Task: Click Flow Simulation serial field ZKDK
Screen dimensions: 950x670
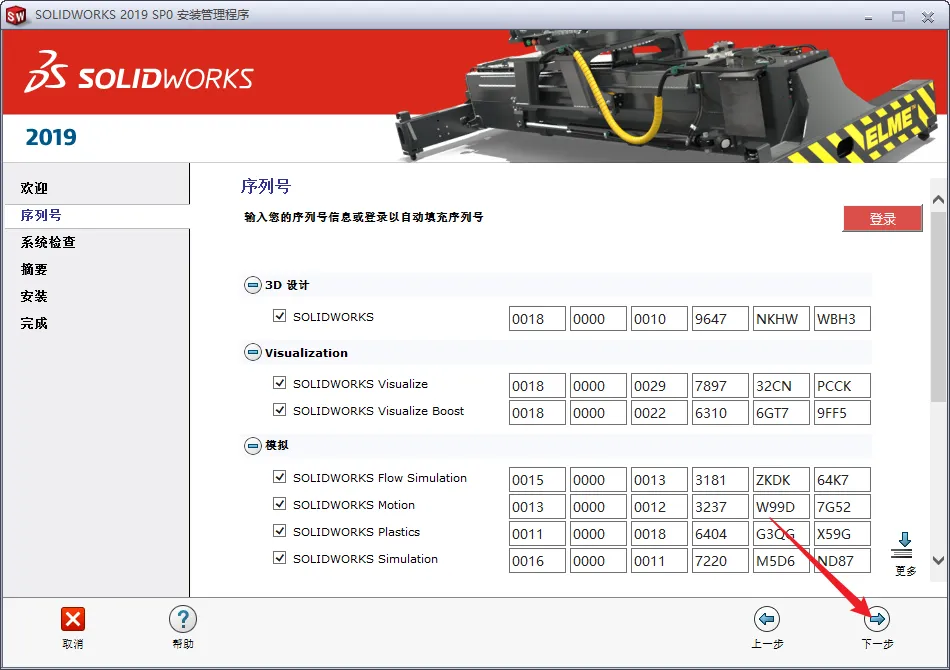Action: [781, 480]
